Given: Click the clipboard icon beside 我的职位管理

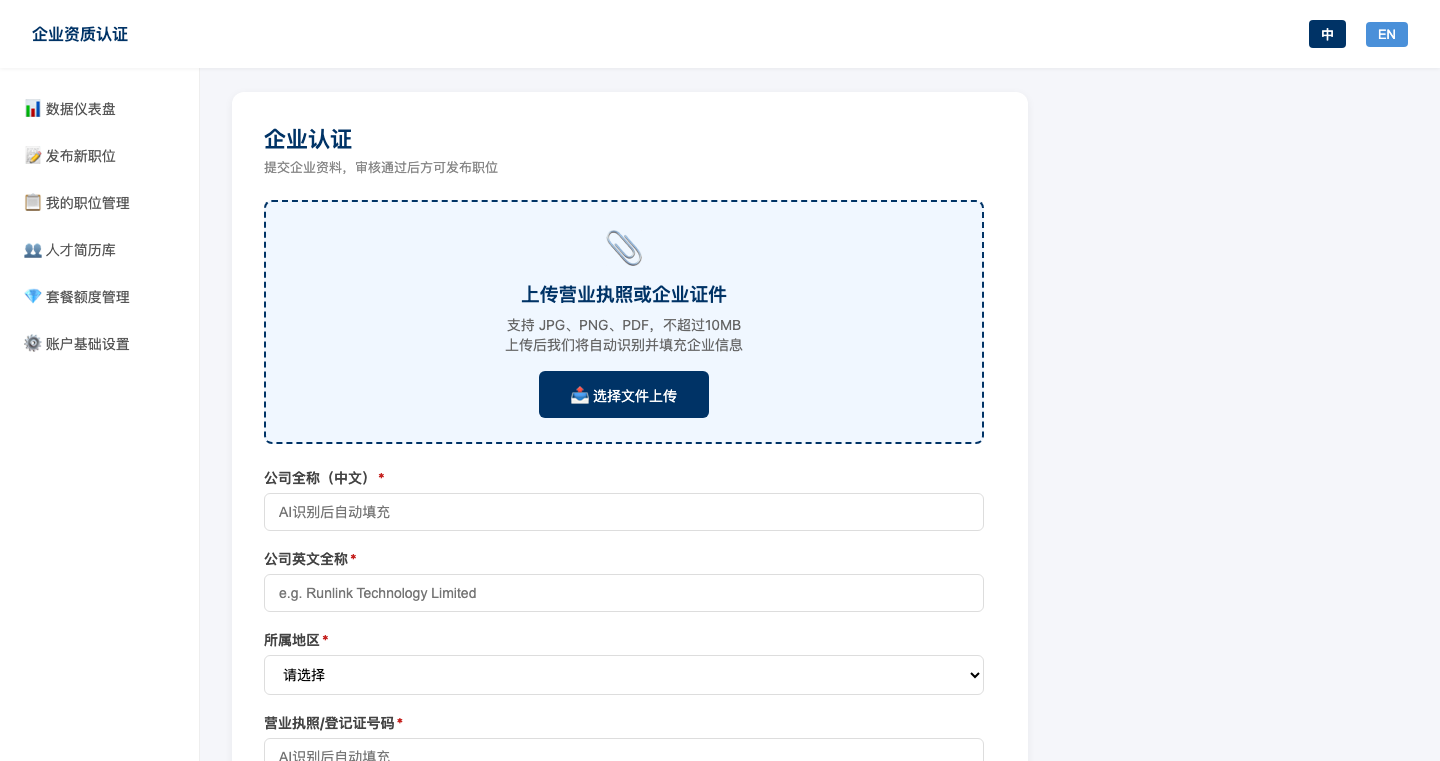Looking at the screenshot, I should click(x=33, y=203).
